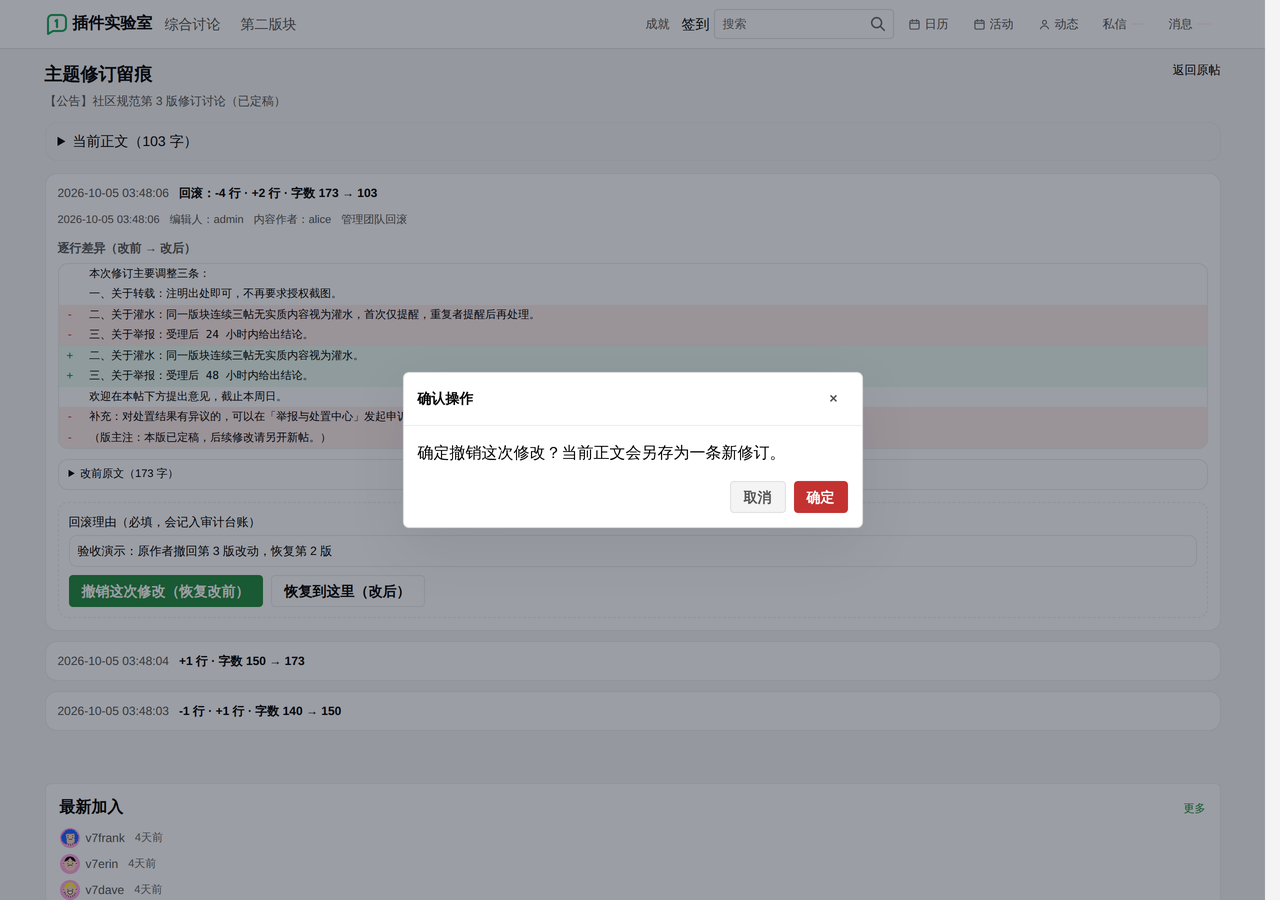Collapse the 03:48:06 回滚 revision header
Screen dimensions: 1280x900
(x=632, y=193)
